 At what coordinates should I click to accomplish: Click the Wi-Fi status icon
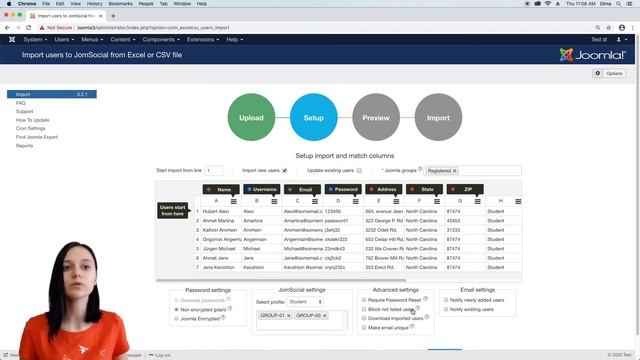[x=548, y=4]
